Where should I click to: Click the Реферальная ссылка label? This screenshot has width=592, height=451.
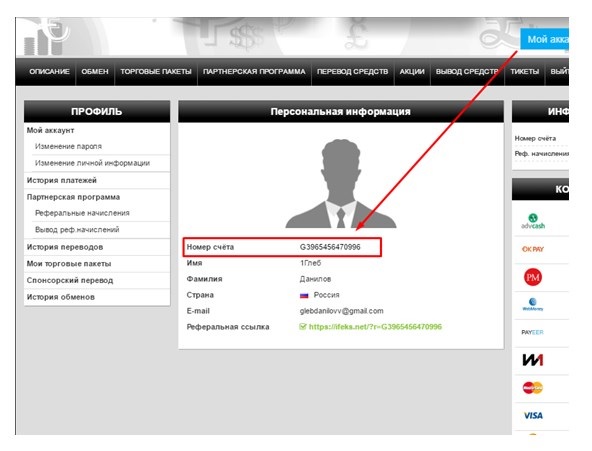tap(228, 327)
